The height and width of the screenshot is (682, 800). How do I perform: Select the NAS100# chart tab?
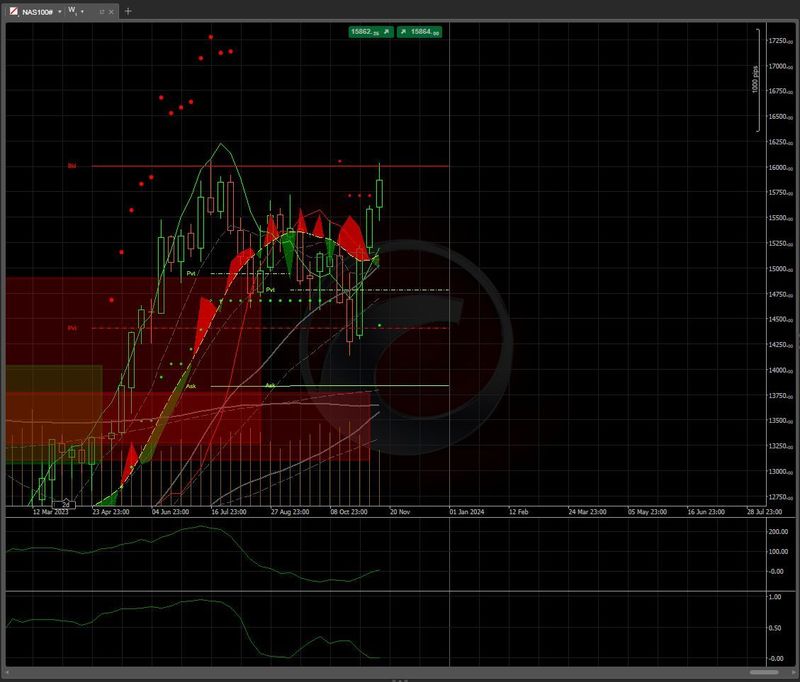click(35, 11)
